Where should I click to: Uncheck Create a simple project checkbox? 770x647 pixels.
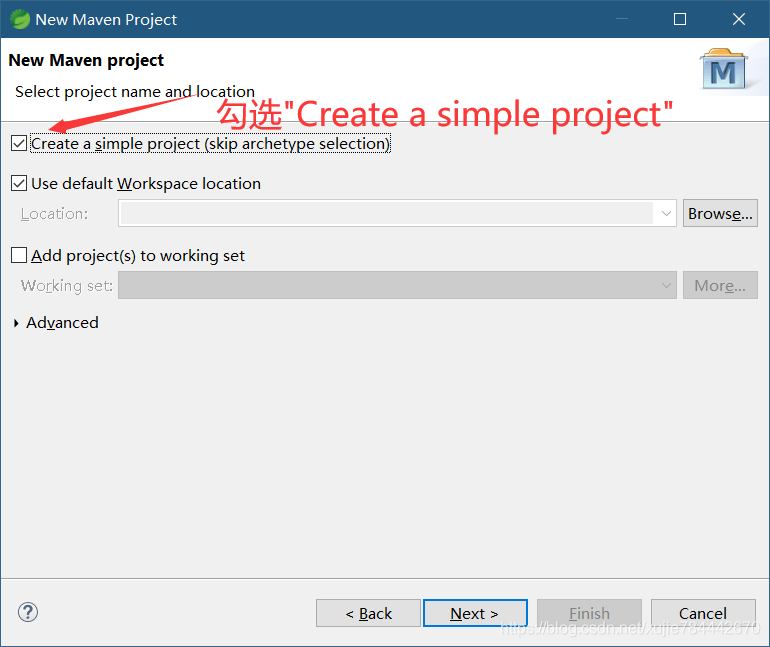click(19, 143)
